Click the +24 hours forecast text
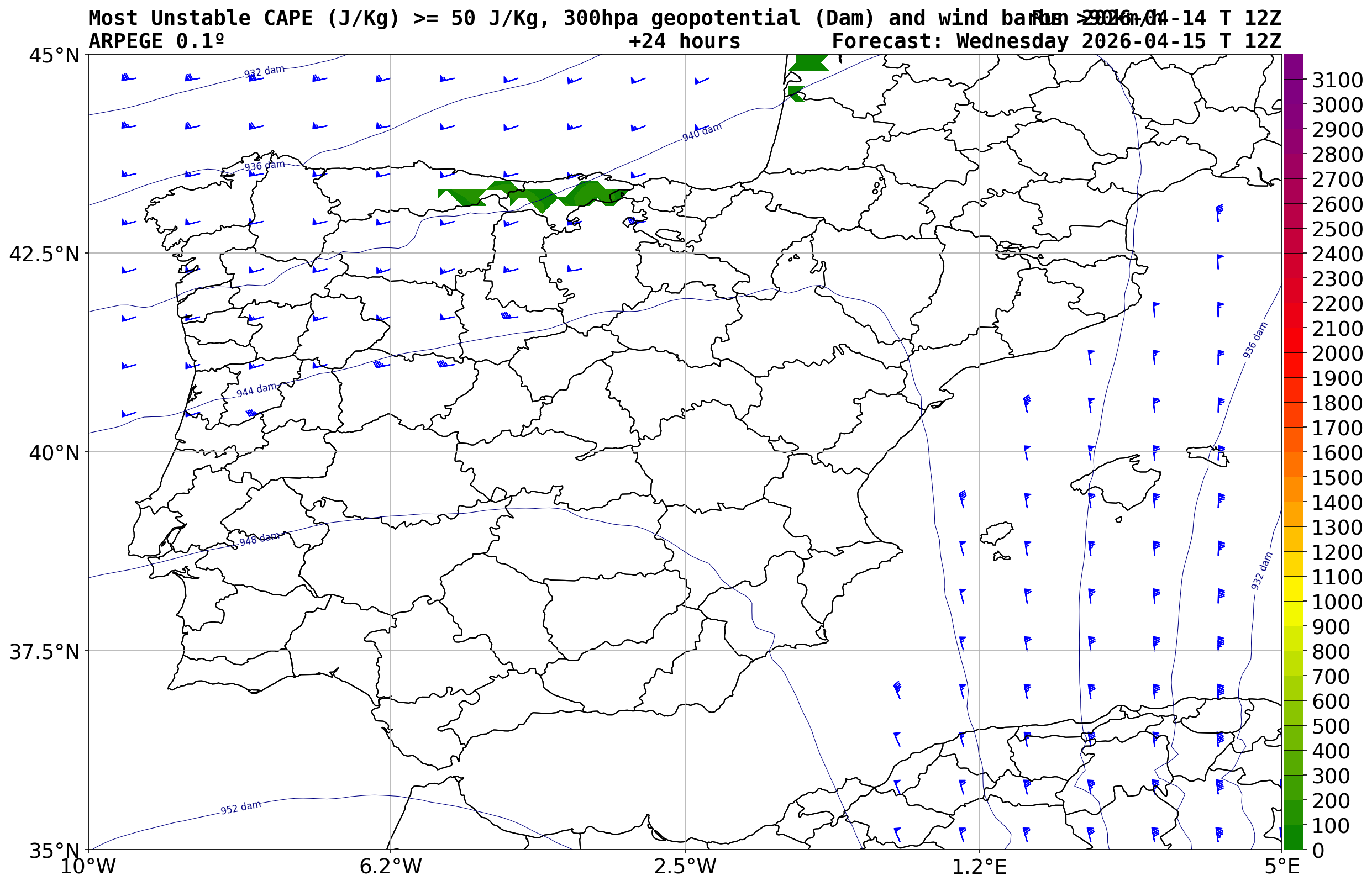 [x=684, y=41]
